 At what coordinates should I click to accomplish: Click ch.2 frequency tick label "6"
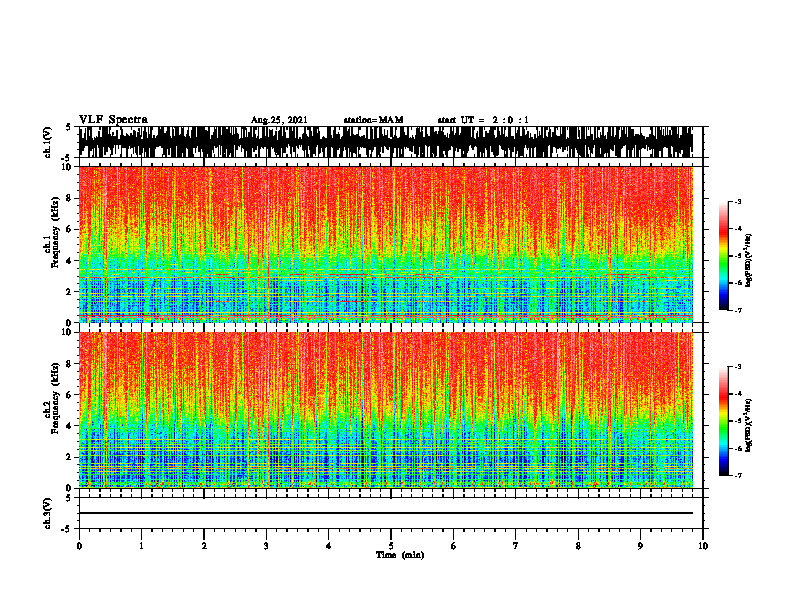click(x=70, y=394)
